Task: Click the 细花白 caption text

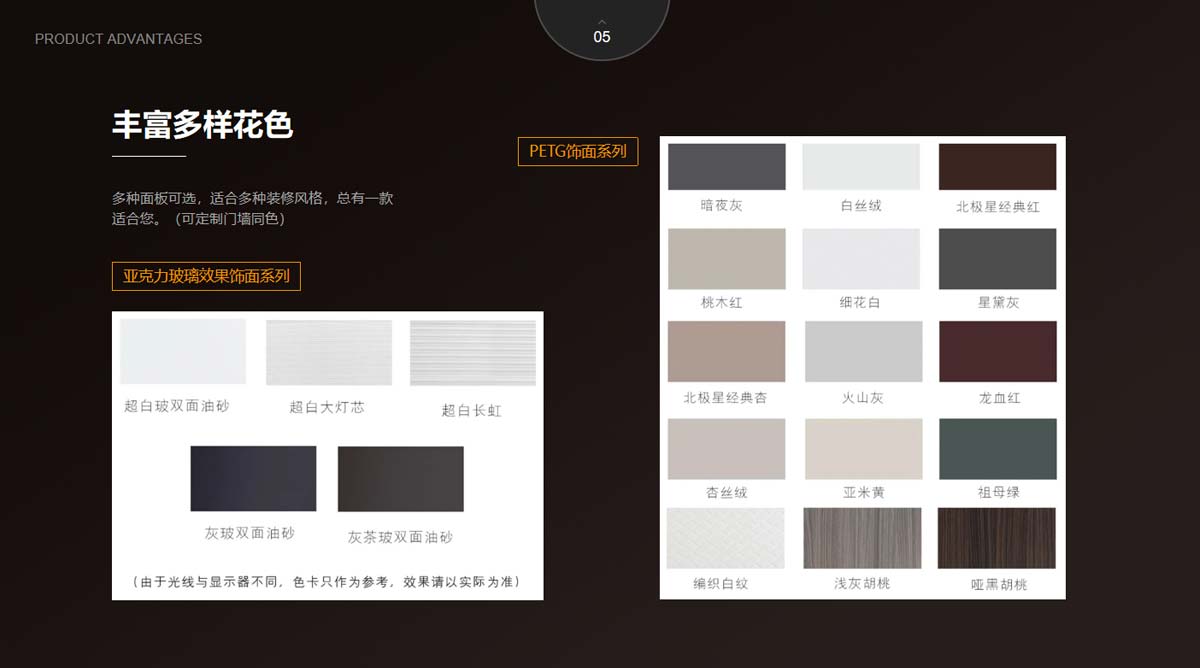Action: point(860,302)
